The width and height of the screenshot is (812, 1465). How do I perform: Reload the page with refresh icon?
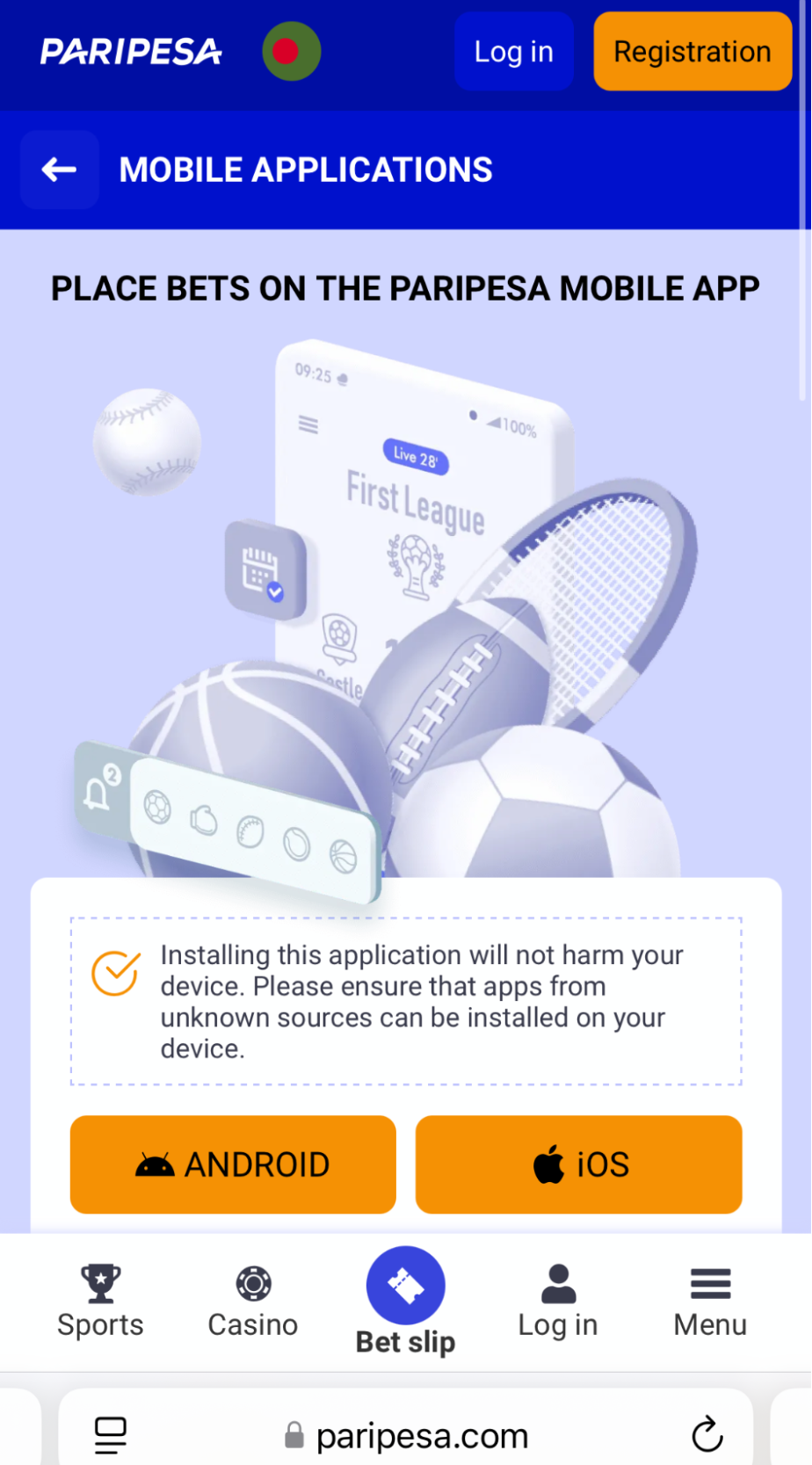[707, 1435]
